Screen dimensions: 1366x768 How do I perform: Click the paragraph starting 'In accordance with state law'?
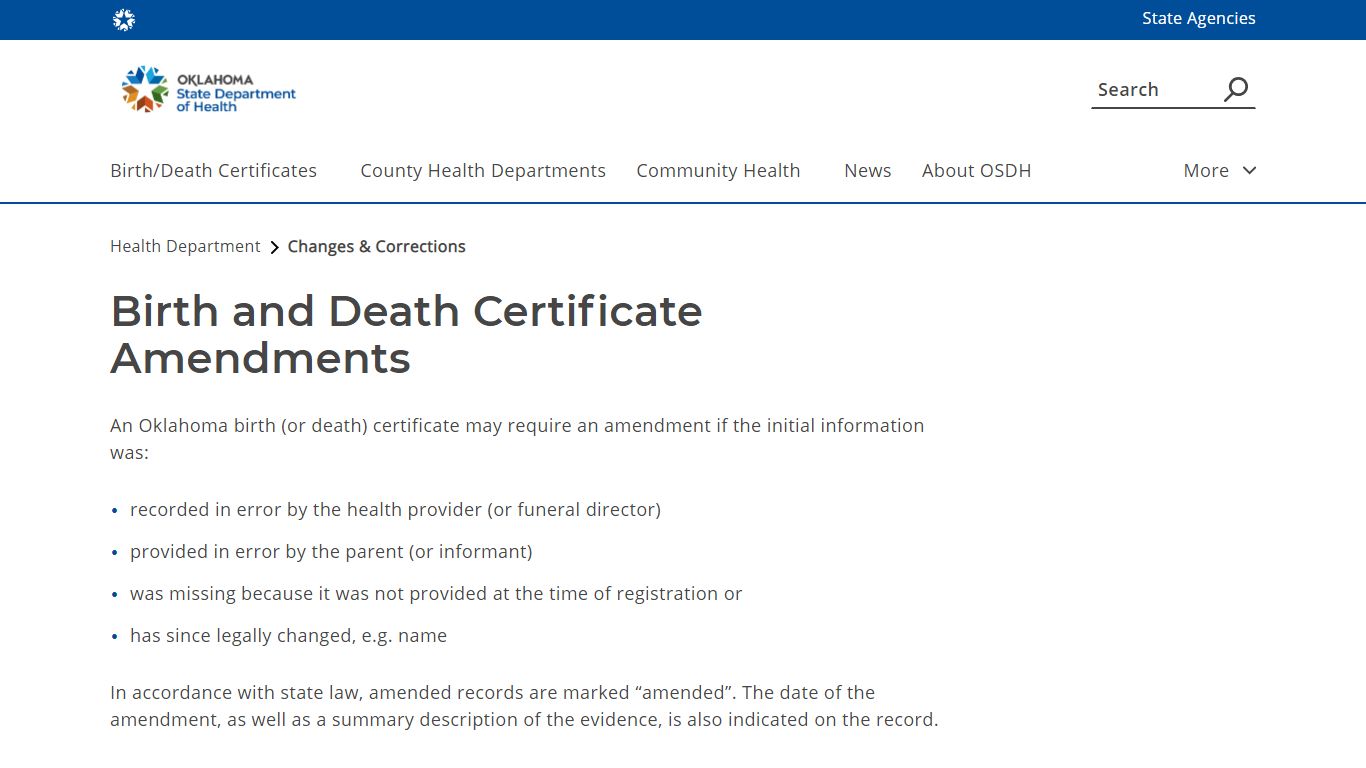pos(524,706)
